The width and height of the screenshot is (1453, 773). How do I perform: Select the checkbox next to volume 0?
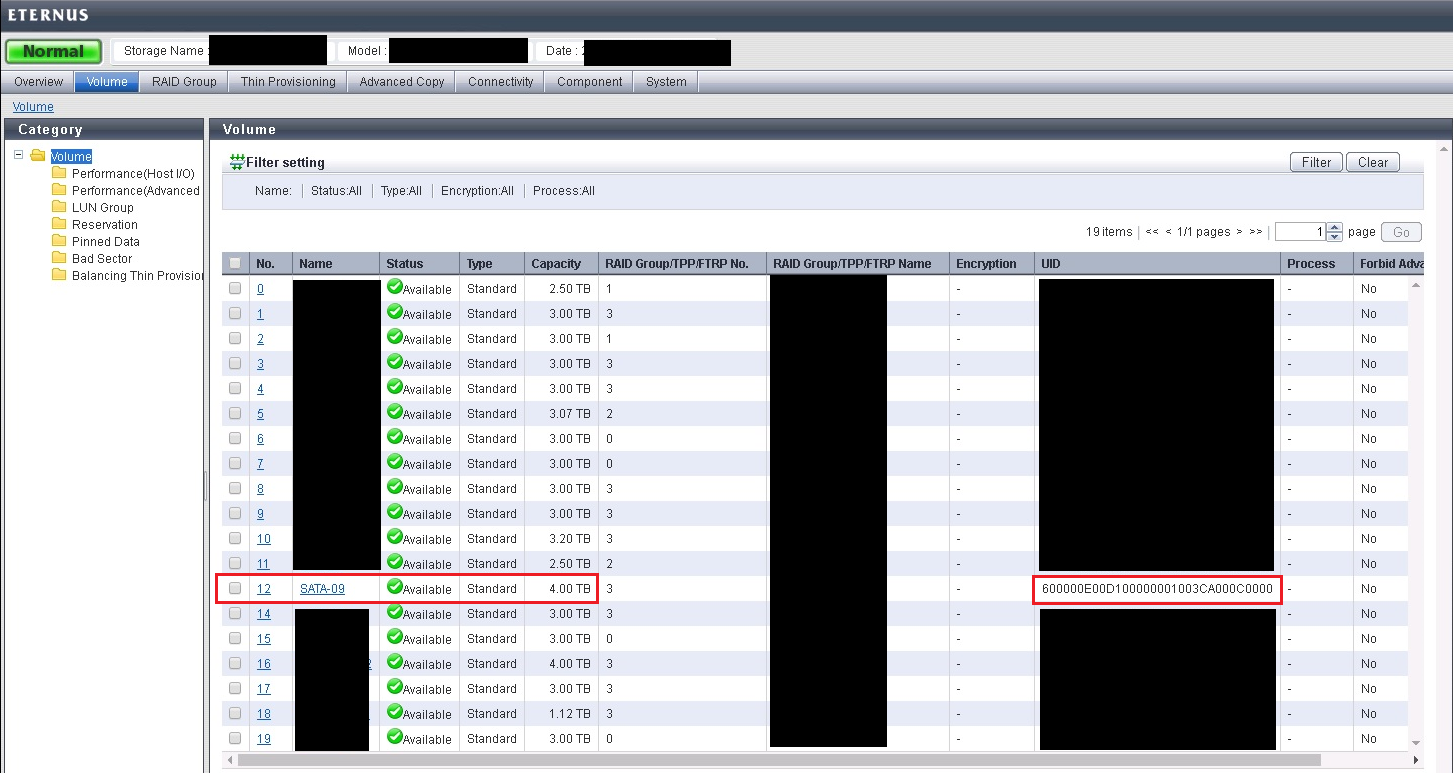coord(234,288)
